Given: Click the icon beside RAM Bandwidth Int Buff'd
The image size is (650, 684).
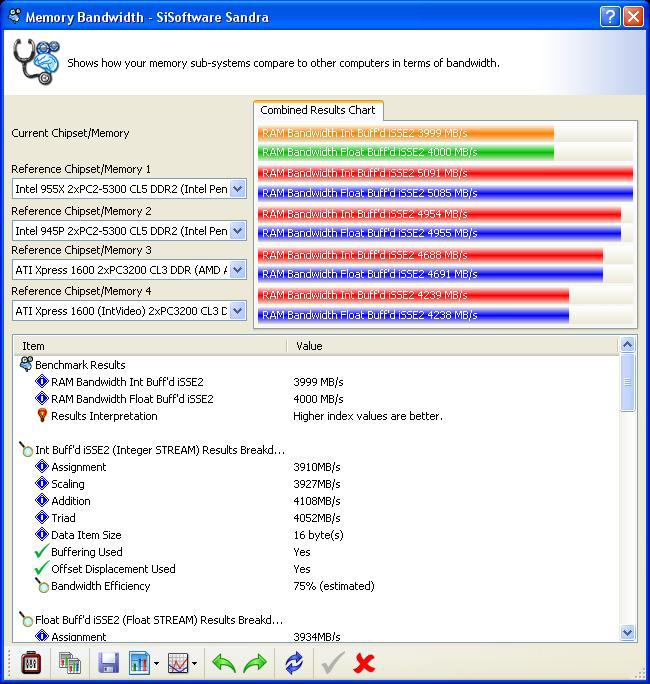Looking at the screenshot, I should tap(41, 382).
